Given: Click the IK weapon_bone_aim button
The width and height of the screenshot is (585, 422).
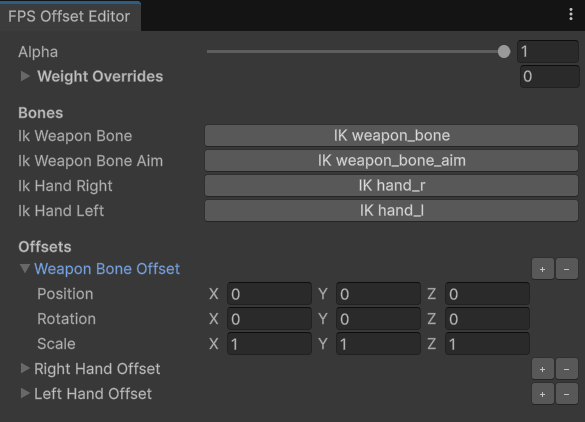Looking at the screenshot, I should point(391,160).
